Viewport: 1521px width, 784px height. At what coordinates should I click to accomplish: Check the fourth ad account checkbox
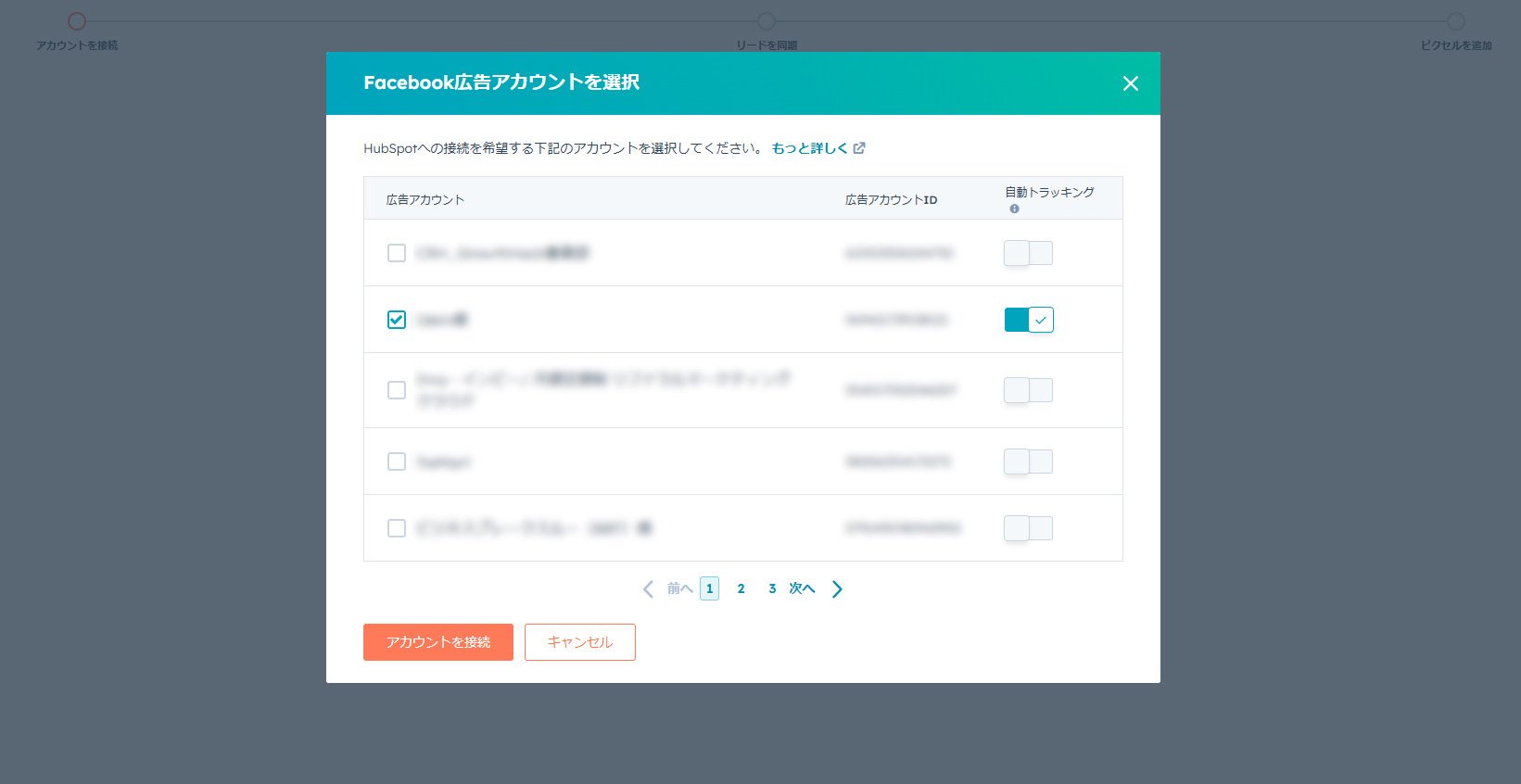pos(397,462)
